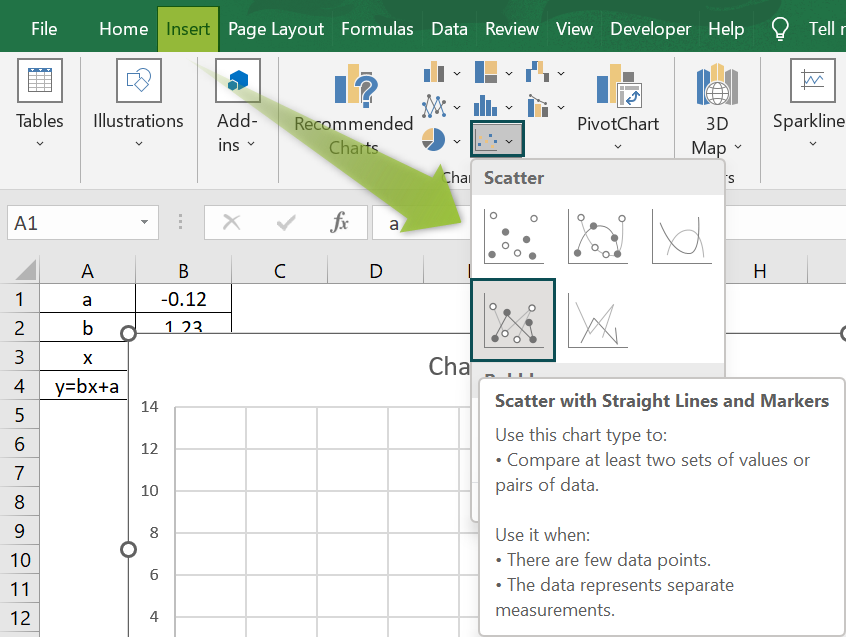846x637 pixels.
Task: Open the 3D Map button
Action: (x=717, y=109)
